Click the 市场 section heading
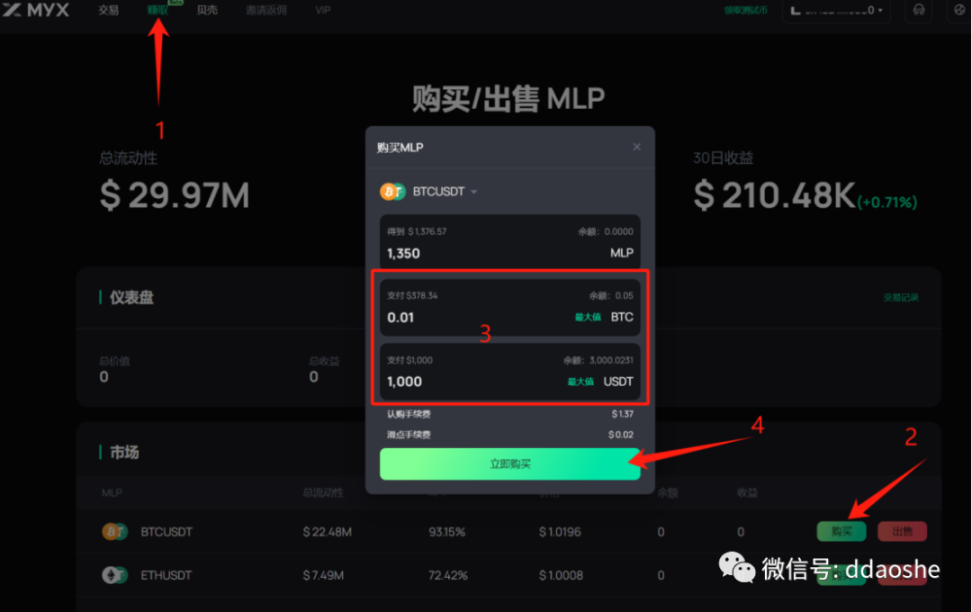The image size is (972, 612). (x=124, y=453)
